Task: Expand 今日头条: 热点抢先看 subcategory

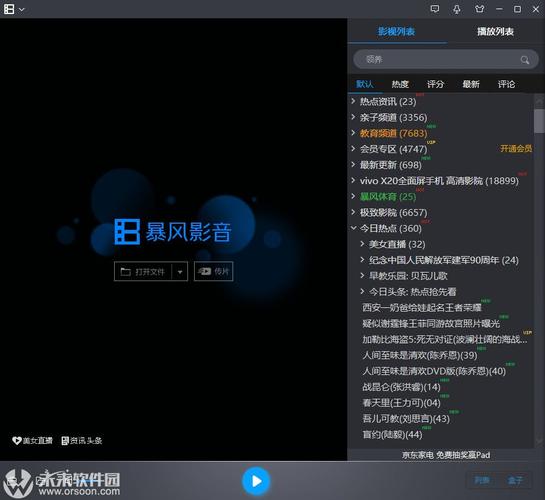Action: pyautogui.click(x=362, y=292)
